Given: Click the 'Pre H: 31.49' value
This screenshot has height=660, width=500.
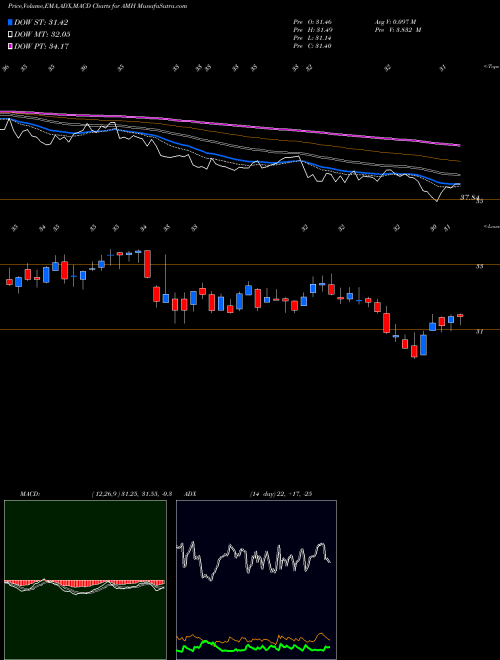Looking at the screenshot, I should pos(312,30).
